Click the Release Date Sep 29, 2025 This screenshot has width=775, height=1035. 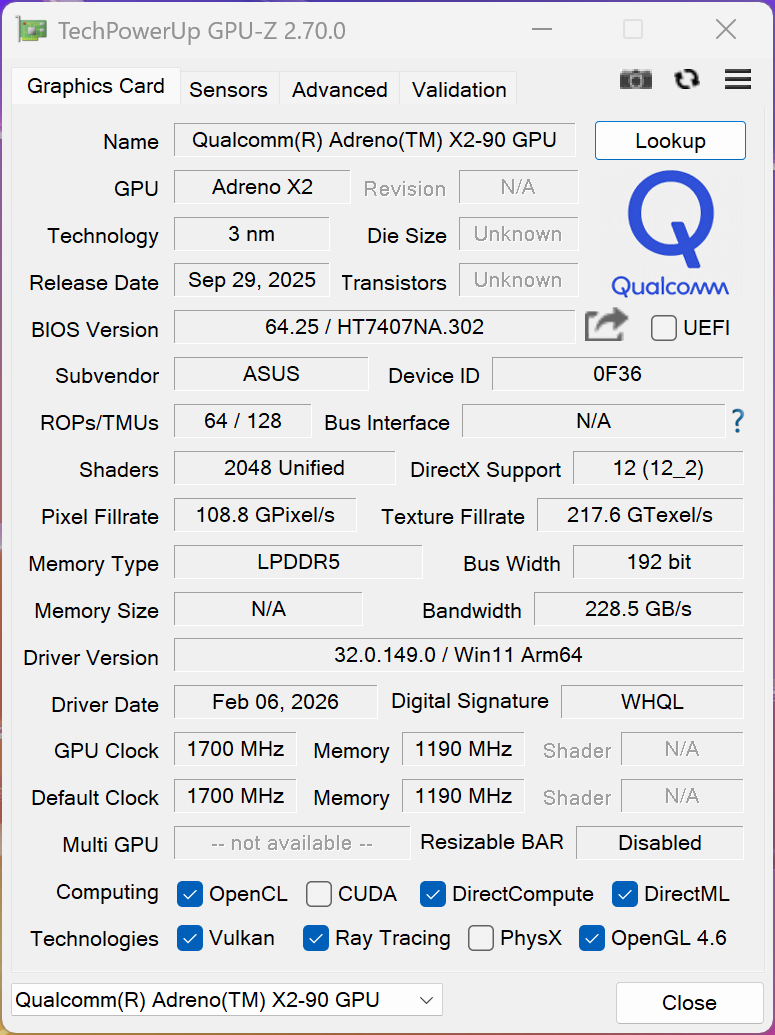[252, 280]
